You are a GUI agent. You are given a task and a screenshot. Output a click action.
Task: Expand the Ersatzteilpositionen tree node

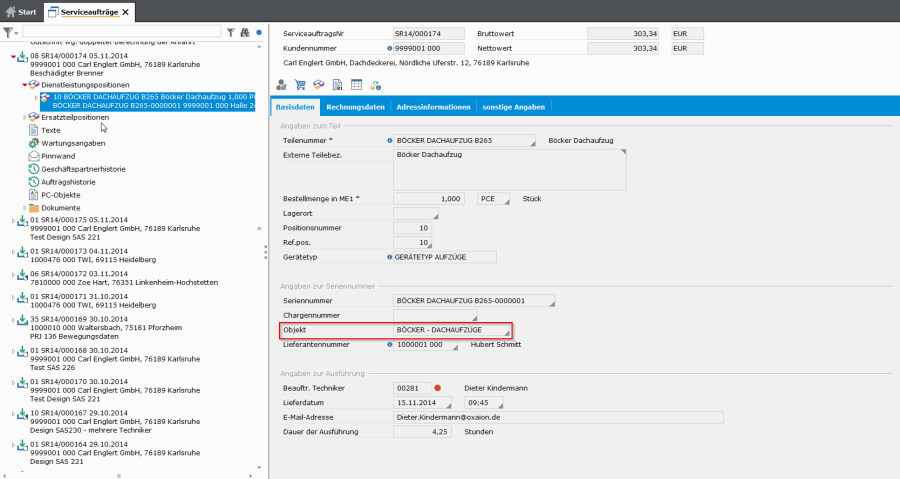tap(24, 117)
